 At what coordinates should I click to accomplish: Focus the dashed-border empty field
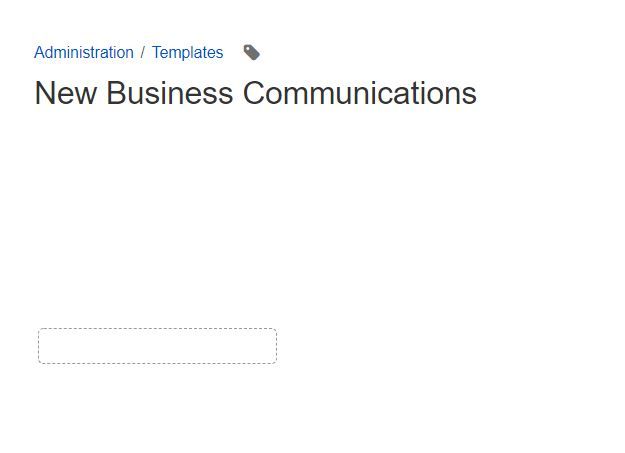click(x=157, y=346)
